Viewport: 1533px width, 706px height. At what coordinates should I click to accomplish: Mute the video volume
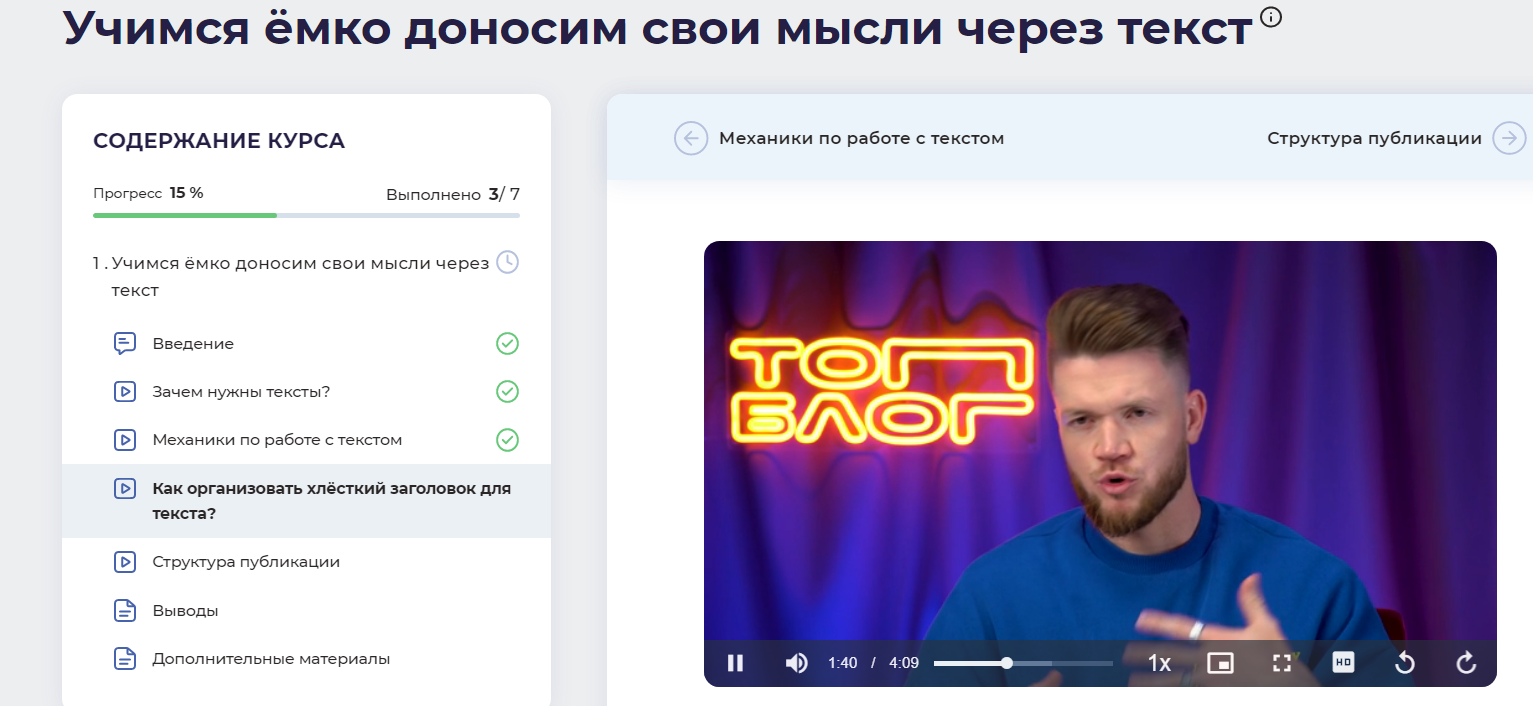(x=796, y=662)
